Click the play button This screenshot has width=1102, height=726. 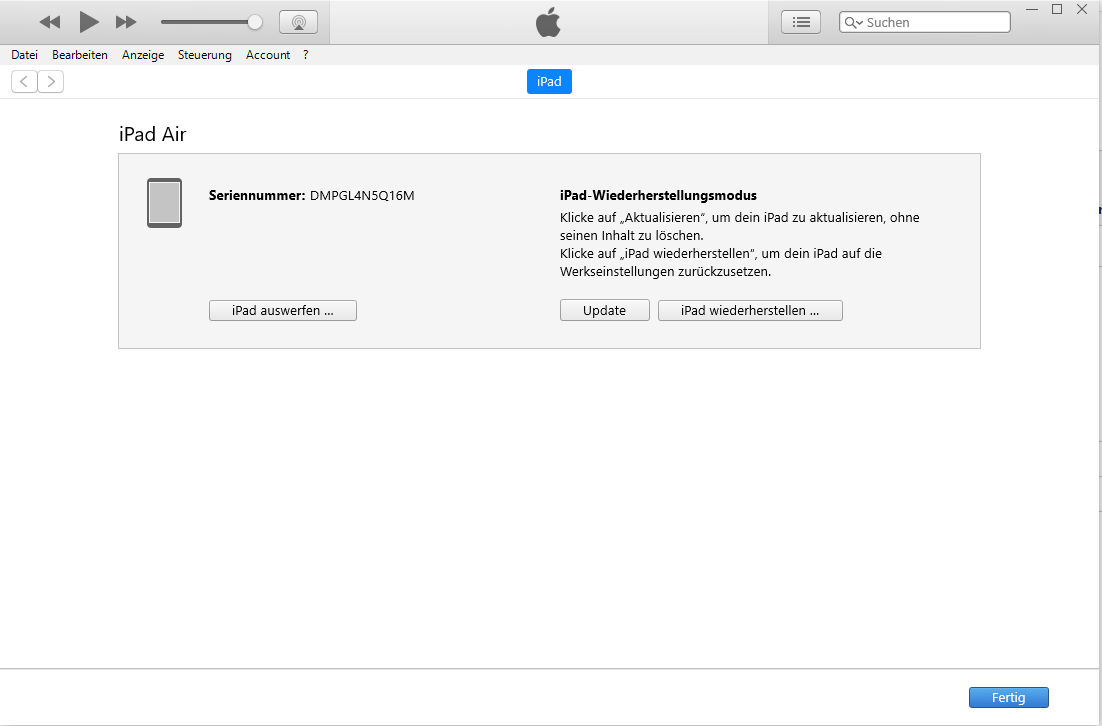click(89, 22)
